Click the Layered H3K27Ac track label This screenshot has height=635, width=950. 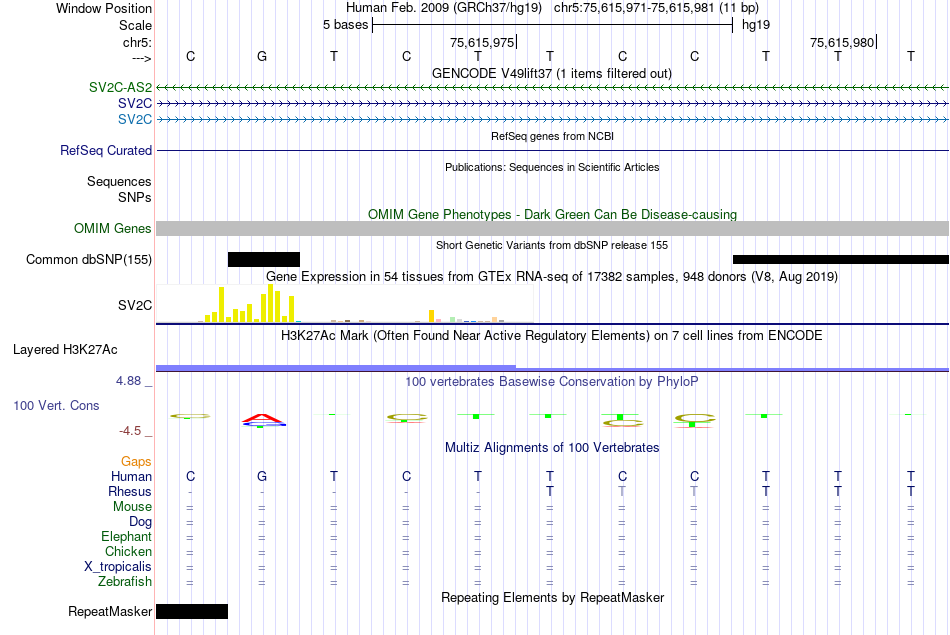pos(65,350)
